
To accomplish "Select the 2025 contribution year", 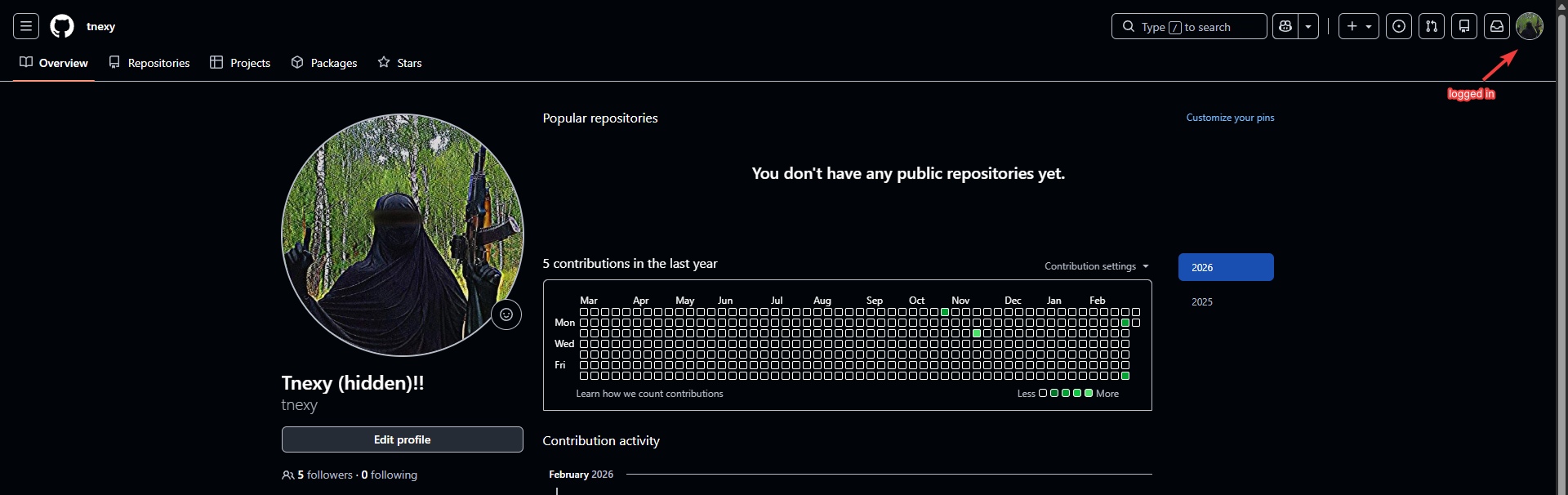I will tap(1202, 301).
